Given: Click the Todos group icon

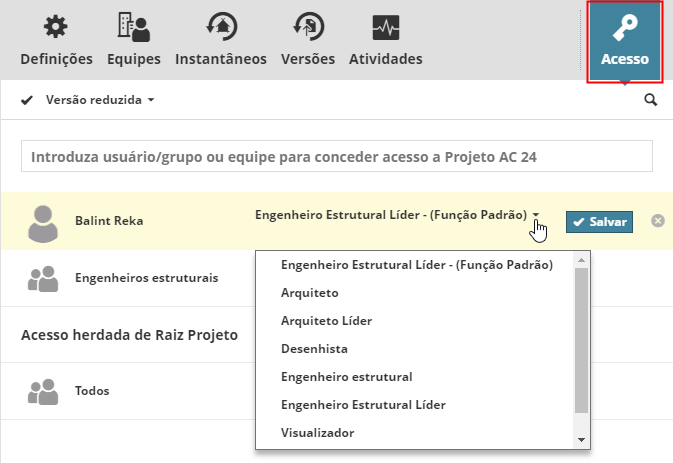Looking at the screenshot, I should (43, 391).
